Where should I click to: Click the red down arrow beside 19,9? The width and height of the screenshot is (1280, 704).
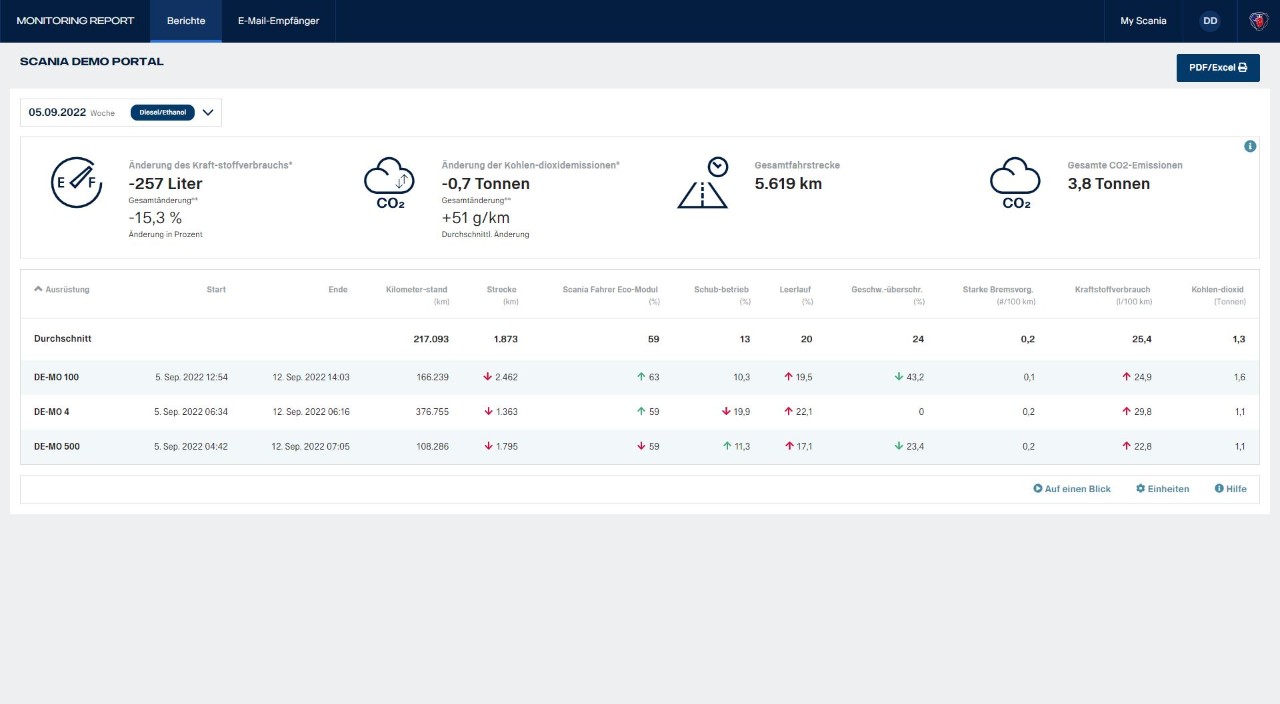(725, 412)
